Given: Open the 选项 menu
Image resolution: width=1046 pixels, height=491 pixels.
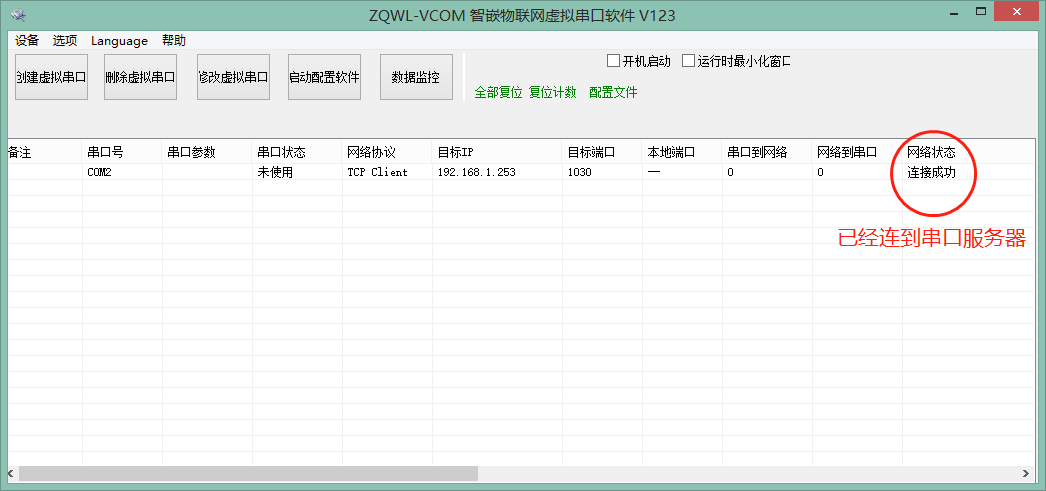Looking at the screenshot, I should (65, 41).
